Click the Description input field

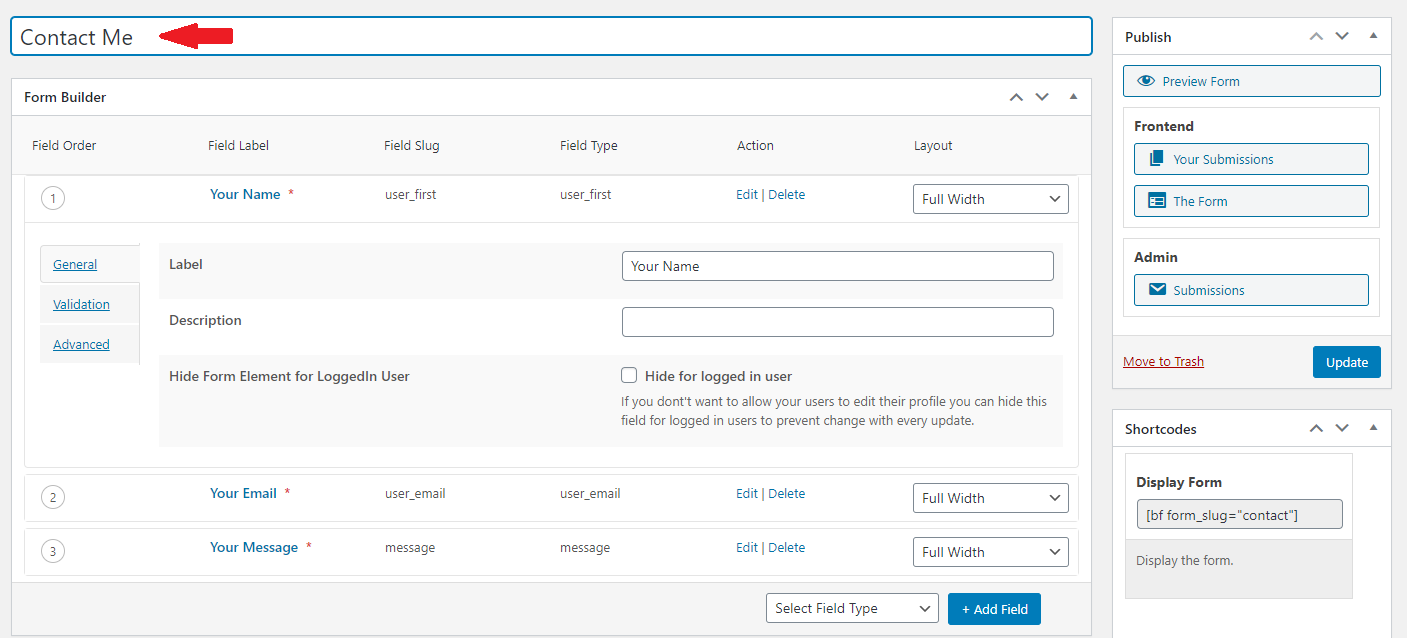click(837, 322)
